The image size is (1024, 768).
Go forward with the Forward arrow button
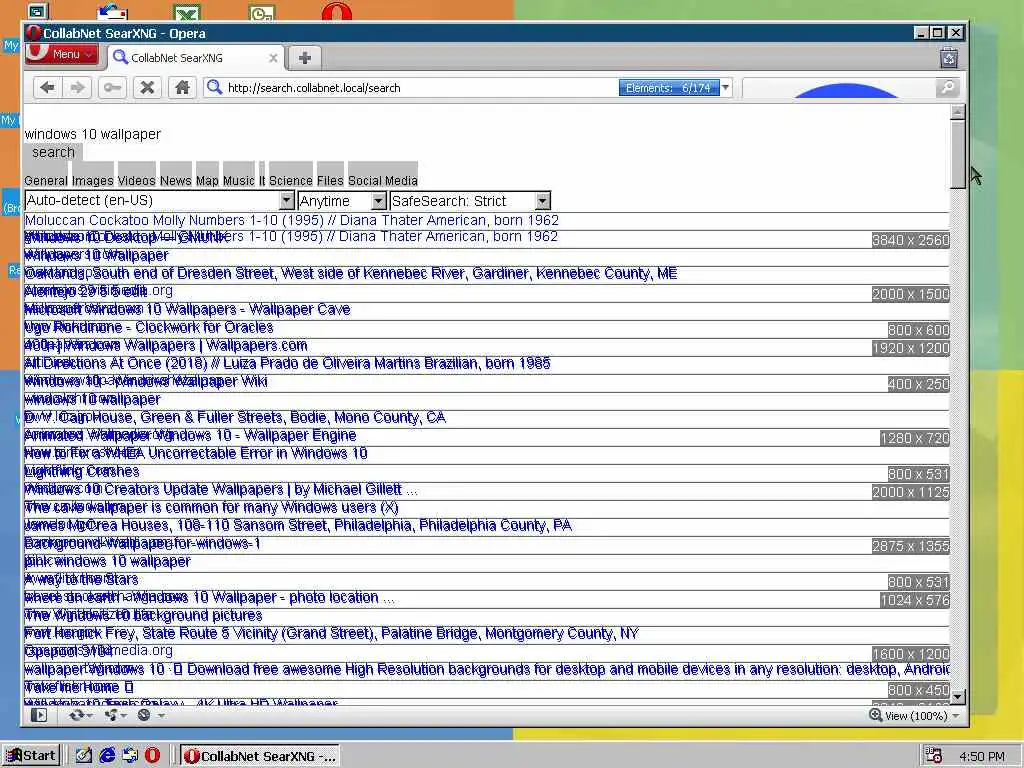(78, 88)
